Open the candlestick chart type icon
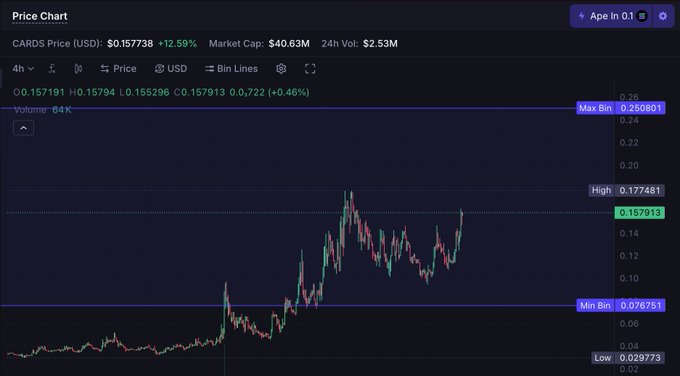 pyautogui.click(x=78, y=69)
